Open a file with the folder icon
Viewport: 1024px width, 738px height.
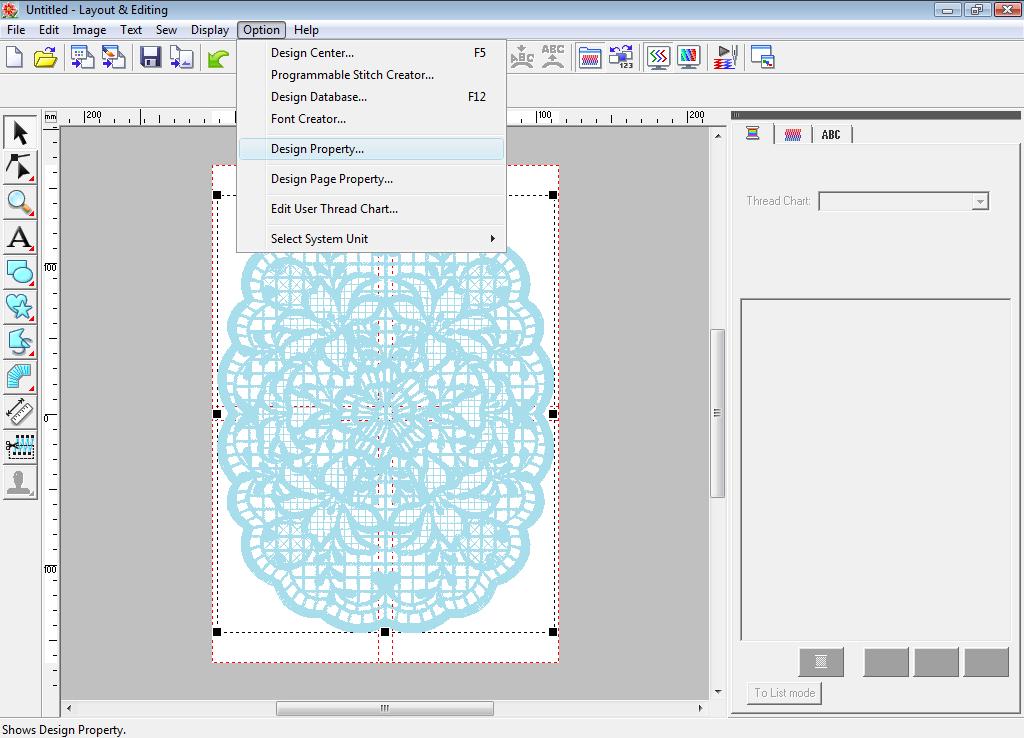(45, 57)
